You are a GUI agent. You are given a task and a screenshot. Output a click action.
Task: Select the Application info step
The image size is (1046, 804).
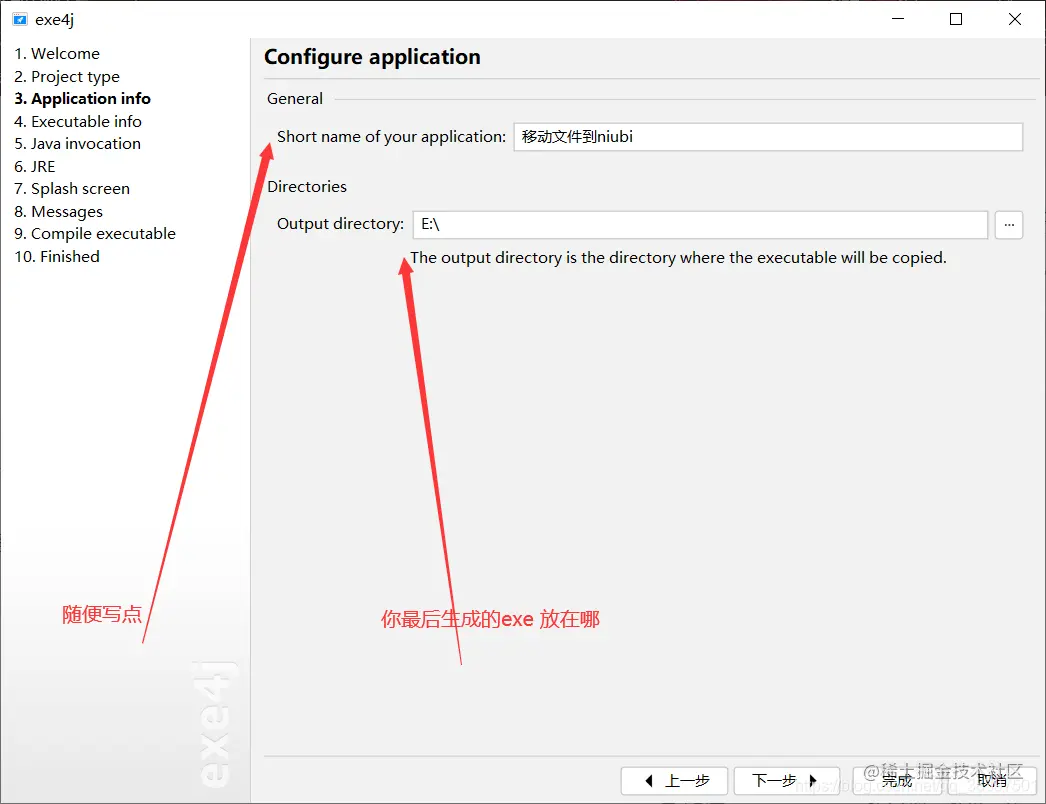tap(83, 98)
